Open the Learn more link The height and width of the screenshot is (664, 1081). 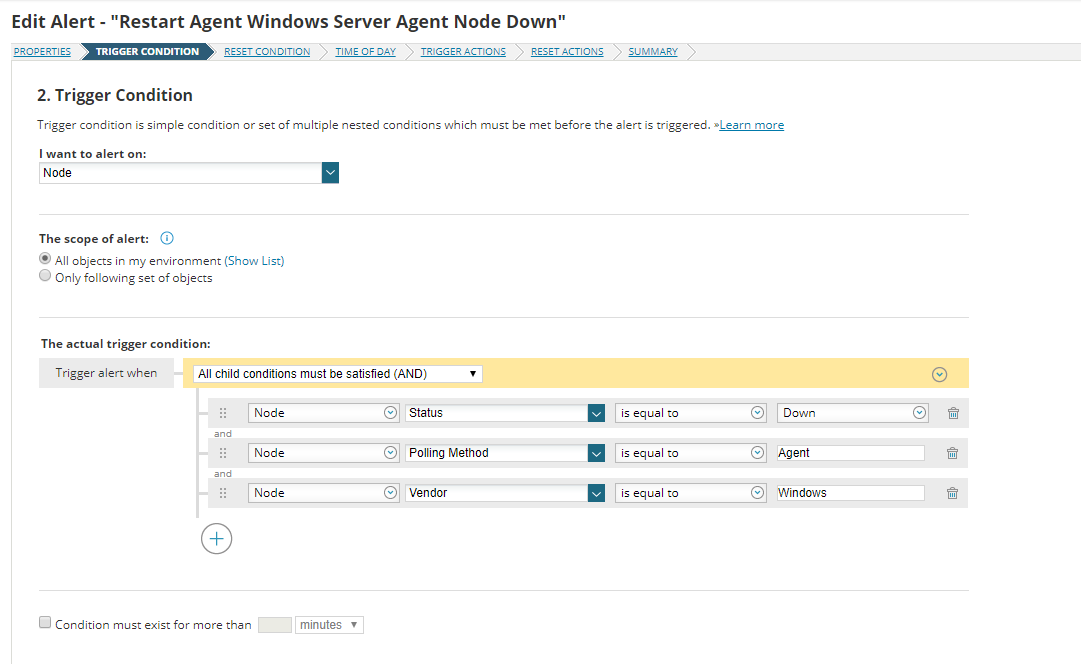(x=751, y=125)
